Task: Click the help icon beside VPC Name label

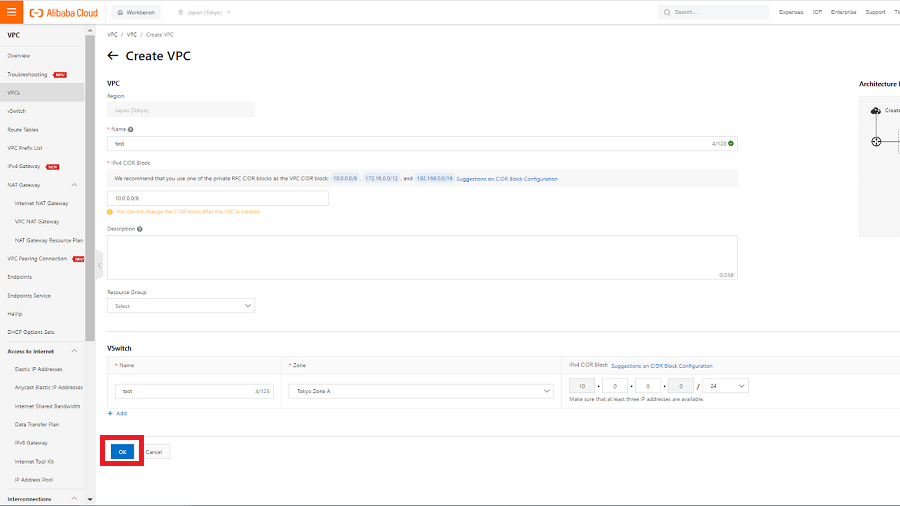Action: click(x=131, y=129)
